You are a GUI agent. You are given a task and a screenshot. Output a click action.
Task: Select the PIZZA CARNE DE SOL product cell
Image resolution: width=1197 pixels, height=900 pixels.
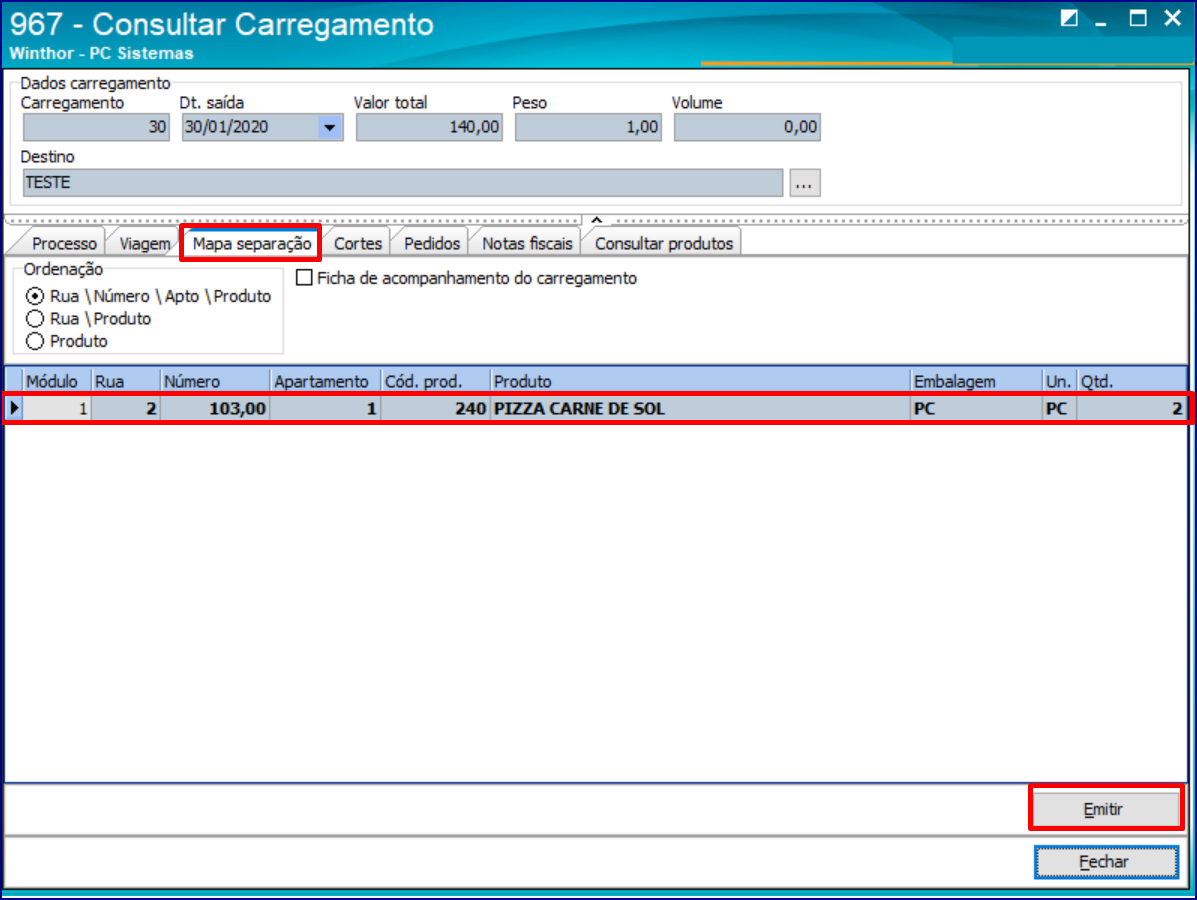click(x=700, y=408)
